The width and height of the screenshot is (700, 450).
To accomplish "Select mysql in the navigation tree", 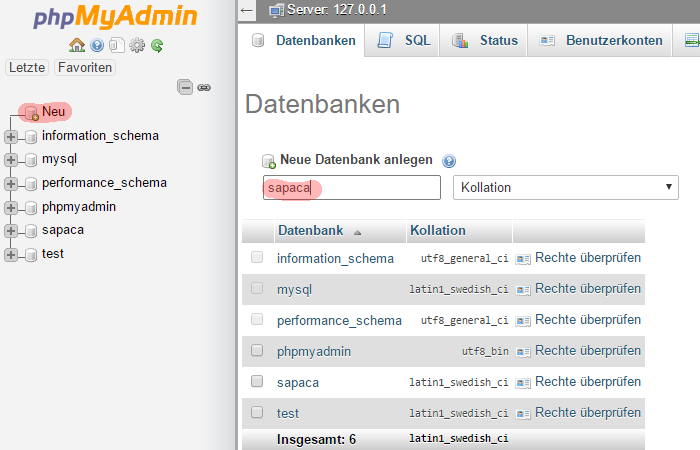I will pyautogui.click(x=59, y=159).
